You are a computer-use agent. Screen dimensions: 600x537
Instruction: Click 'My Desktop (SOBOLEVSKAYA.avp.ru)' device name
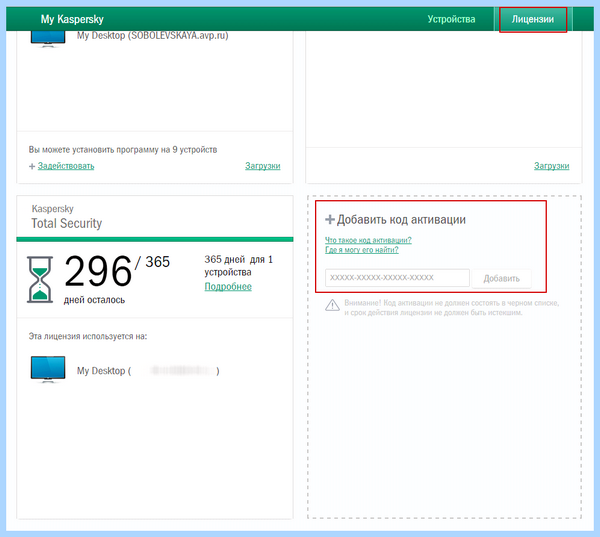tap(152, 36)
